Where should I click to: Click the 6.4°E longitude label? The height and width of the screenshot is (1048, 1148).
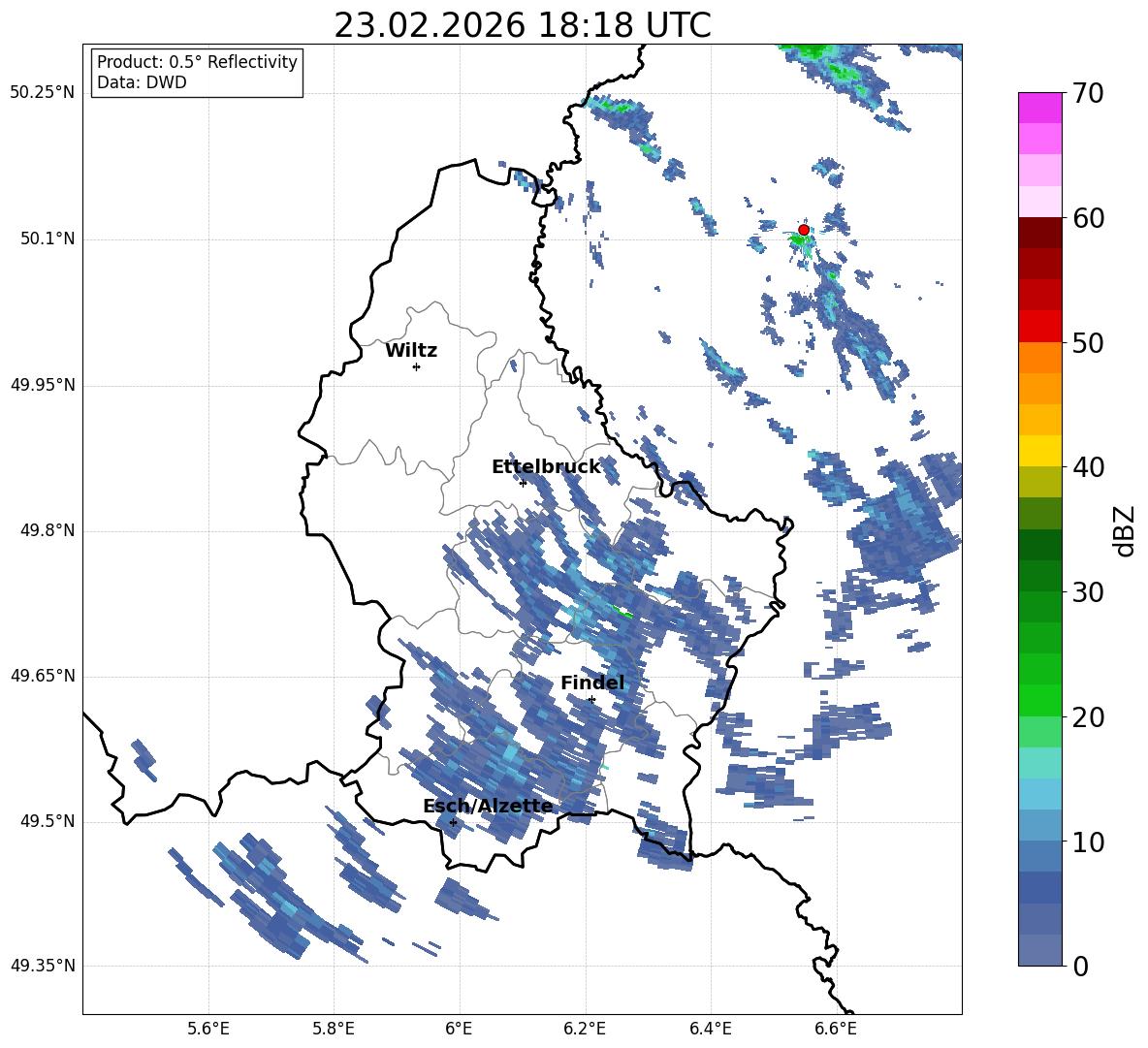(x=710, y=1029)
